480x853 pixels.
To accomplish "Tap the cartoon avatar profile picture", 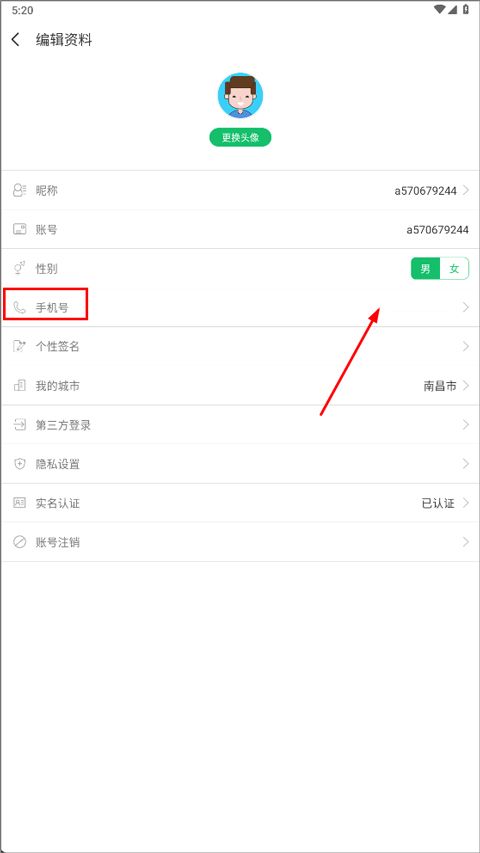I will 240,96.
